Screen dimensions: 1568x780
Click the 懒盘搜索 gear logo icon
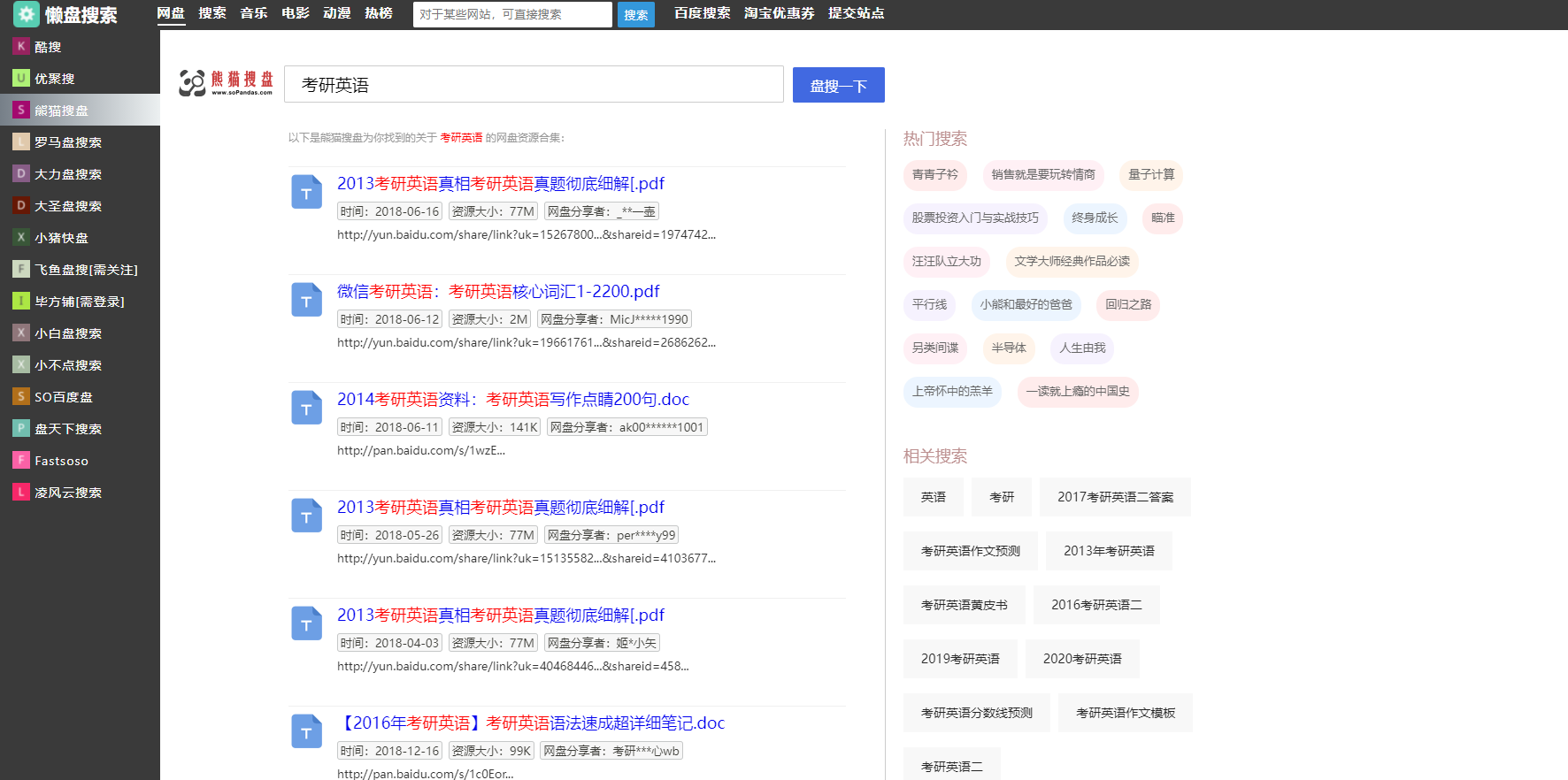pos(26,14)
